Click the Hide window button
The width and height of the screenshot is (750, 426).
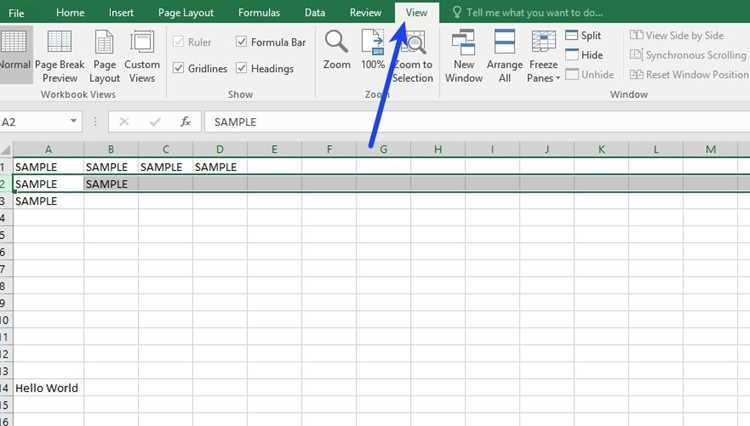(584, 55)
